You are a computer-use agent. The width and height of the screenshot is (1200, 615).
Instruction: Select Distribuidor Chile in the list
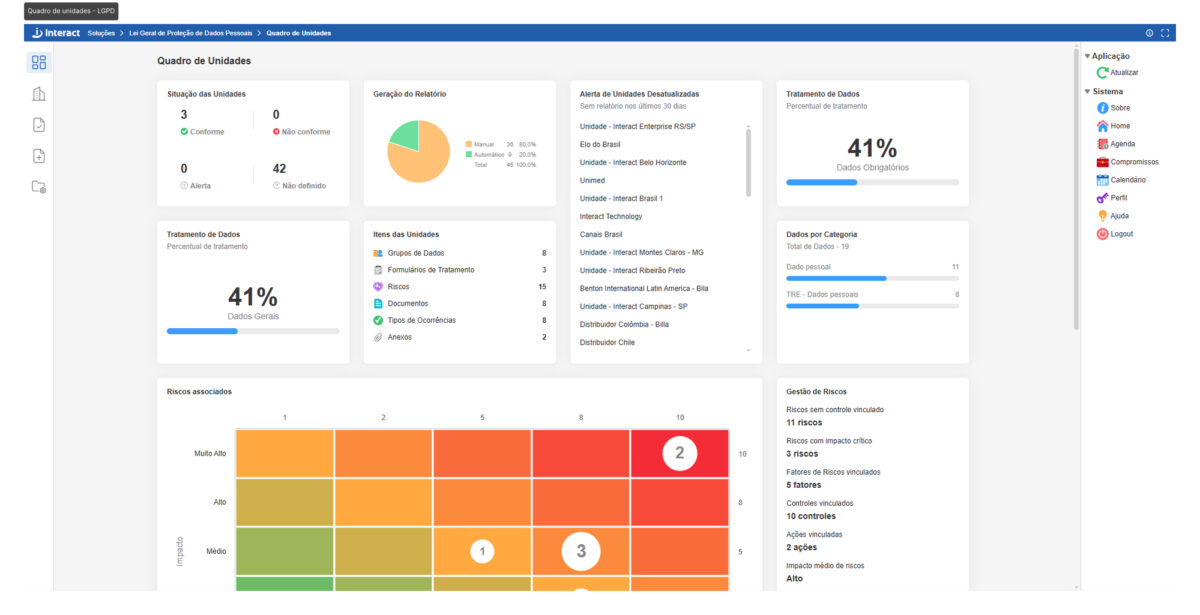[607, 342]
